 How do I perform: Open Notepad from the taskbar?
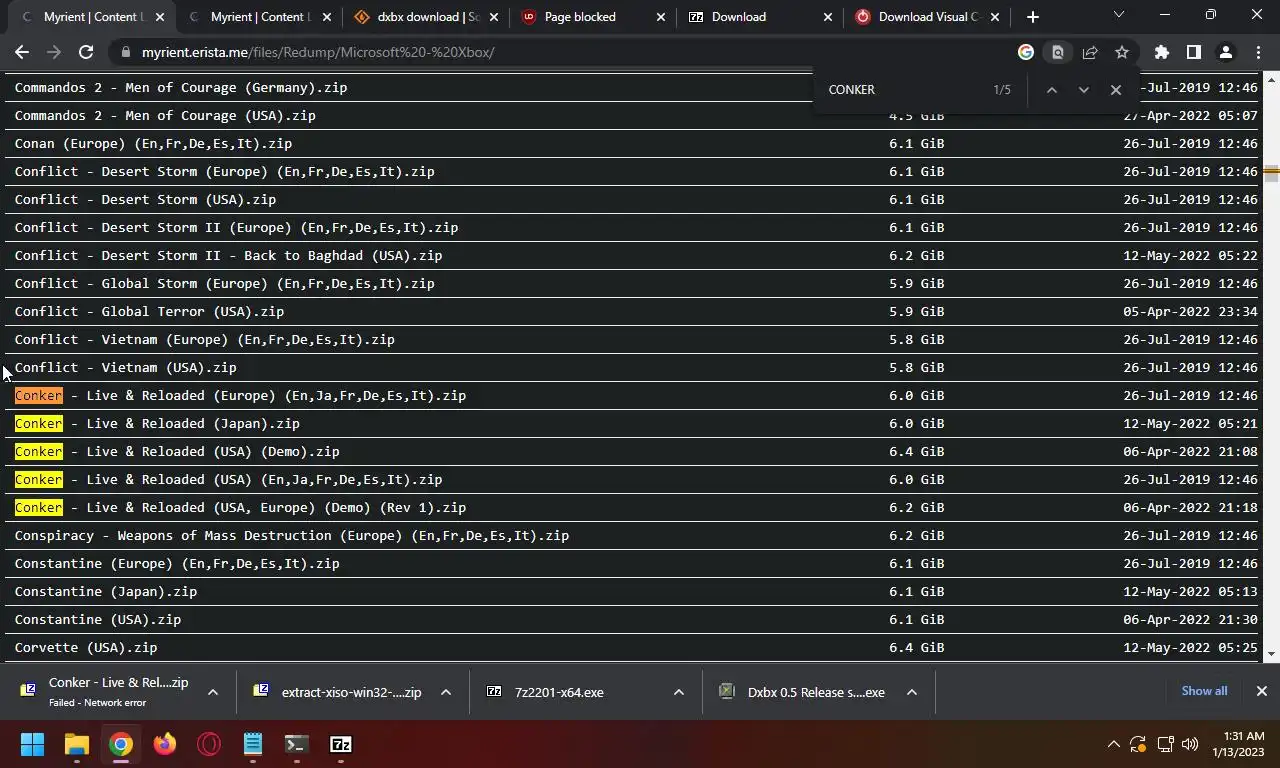[253, 744]
